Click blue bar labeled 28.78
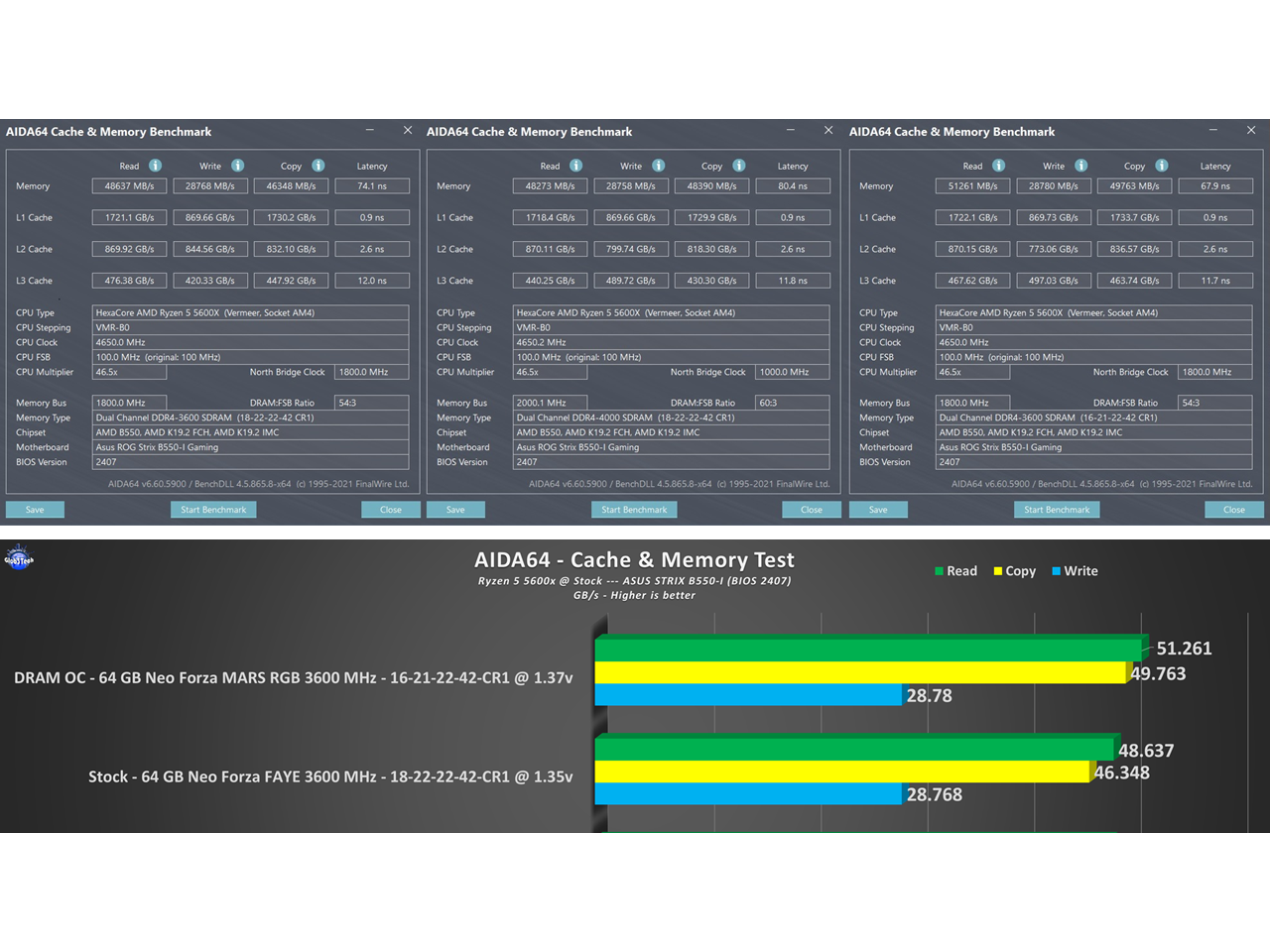 point(748,694)
